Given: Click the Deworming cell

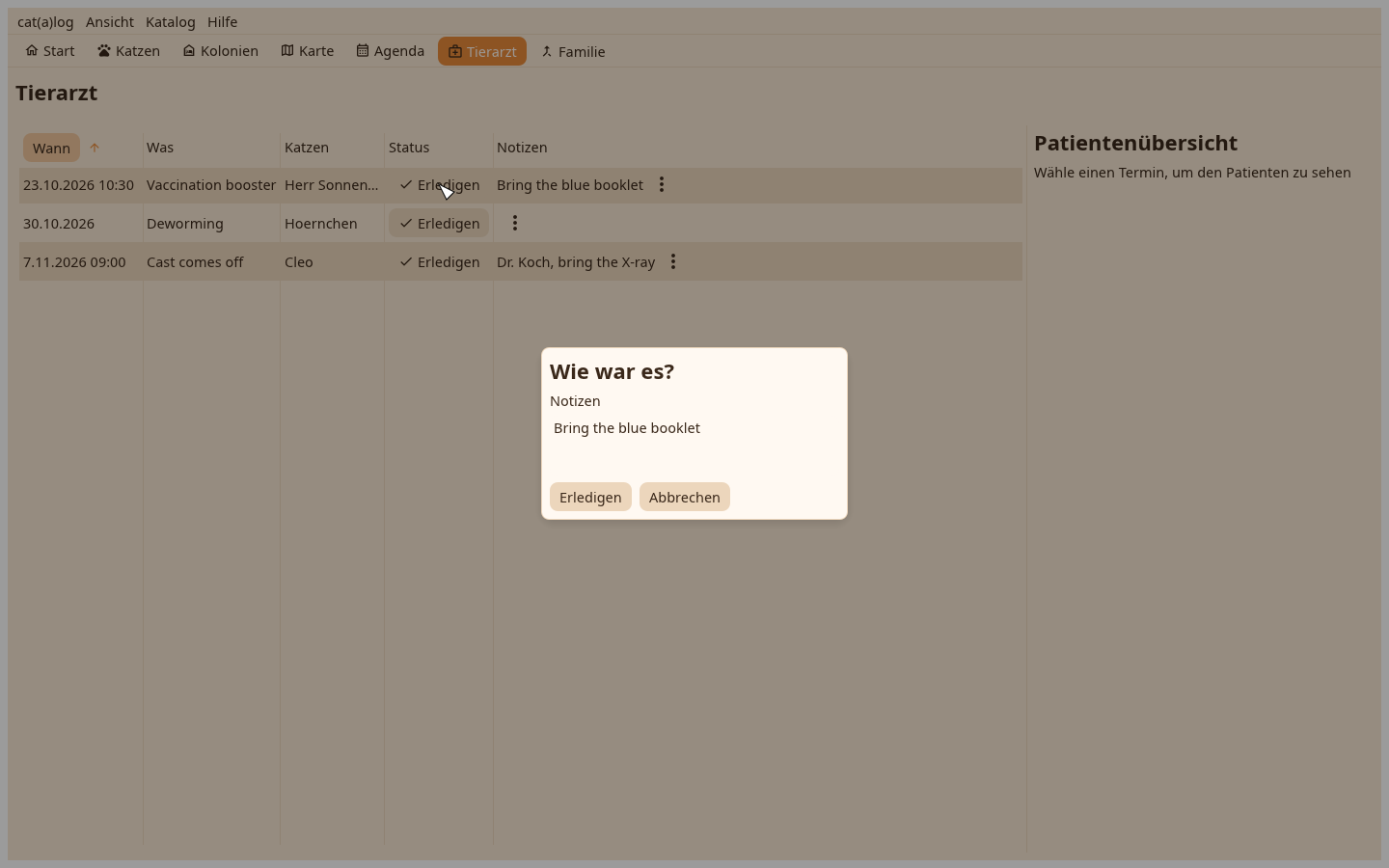Looking at the screenshot, I should point(185,223).
